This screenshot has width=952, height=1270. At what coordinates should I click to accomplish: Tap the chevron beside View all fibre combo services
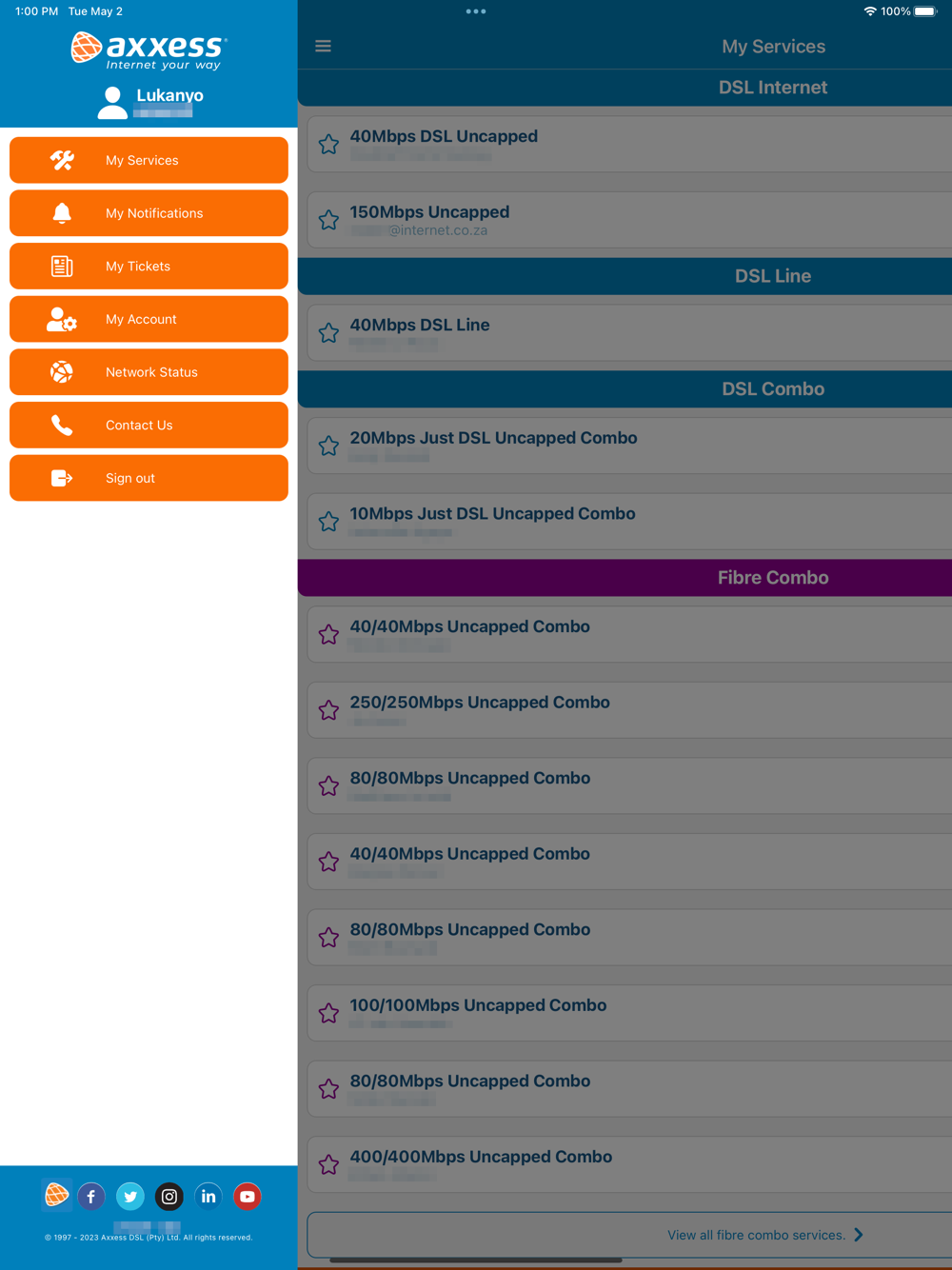[x=859, y=1235]
